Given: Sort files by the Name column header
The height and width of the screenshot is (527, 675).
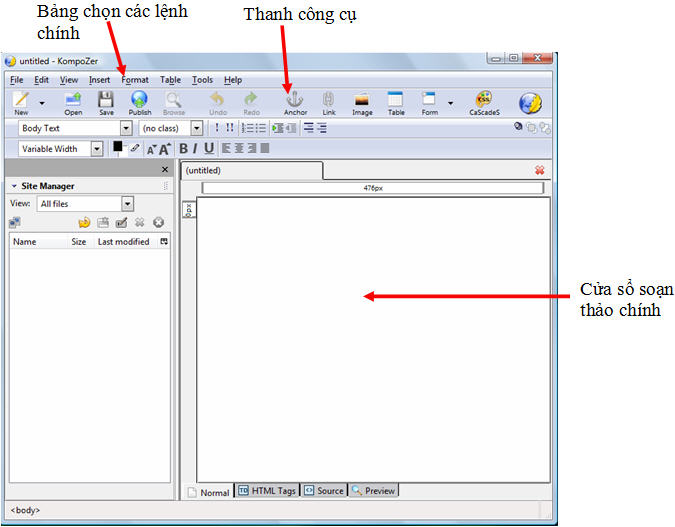Looking at the screenshot, I should (38, 242).
